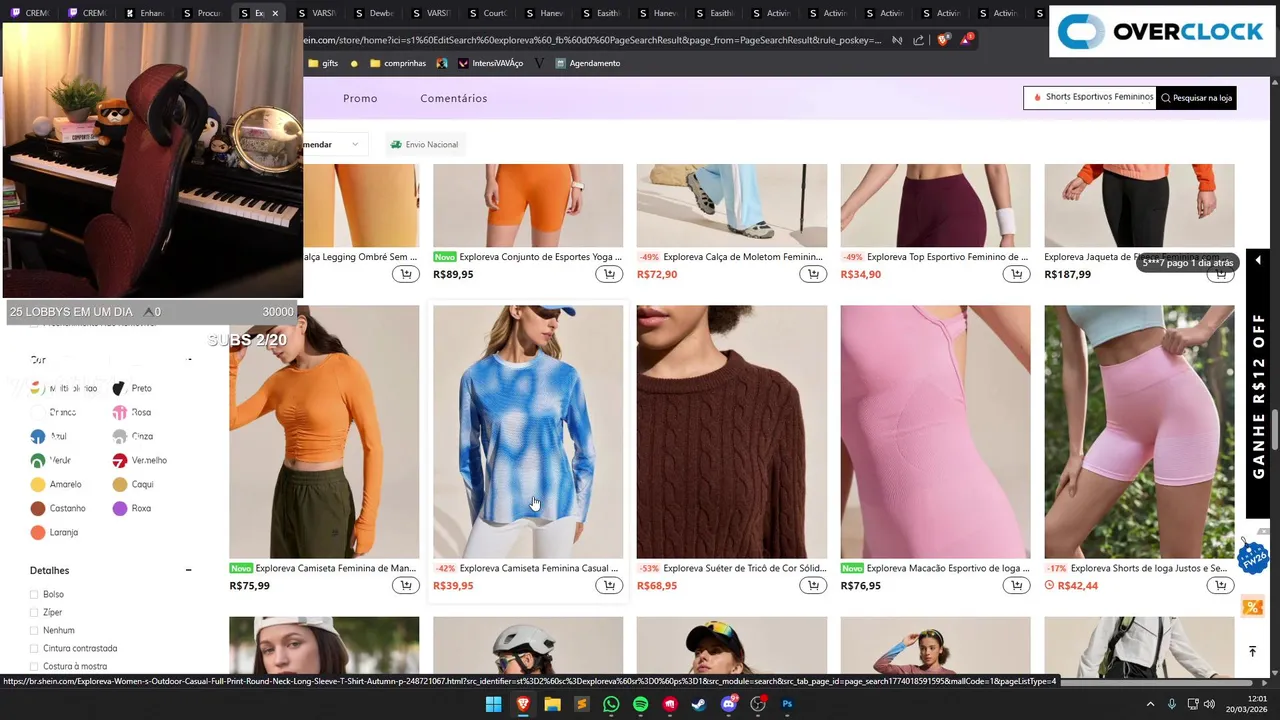Add the R$68,95 Suéter de Tricô to cart
The image size is (1280, 720).
pos(813,585)
